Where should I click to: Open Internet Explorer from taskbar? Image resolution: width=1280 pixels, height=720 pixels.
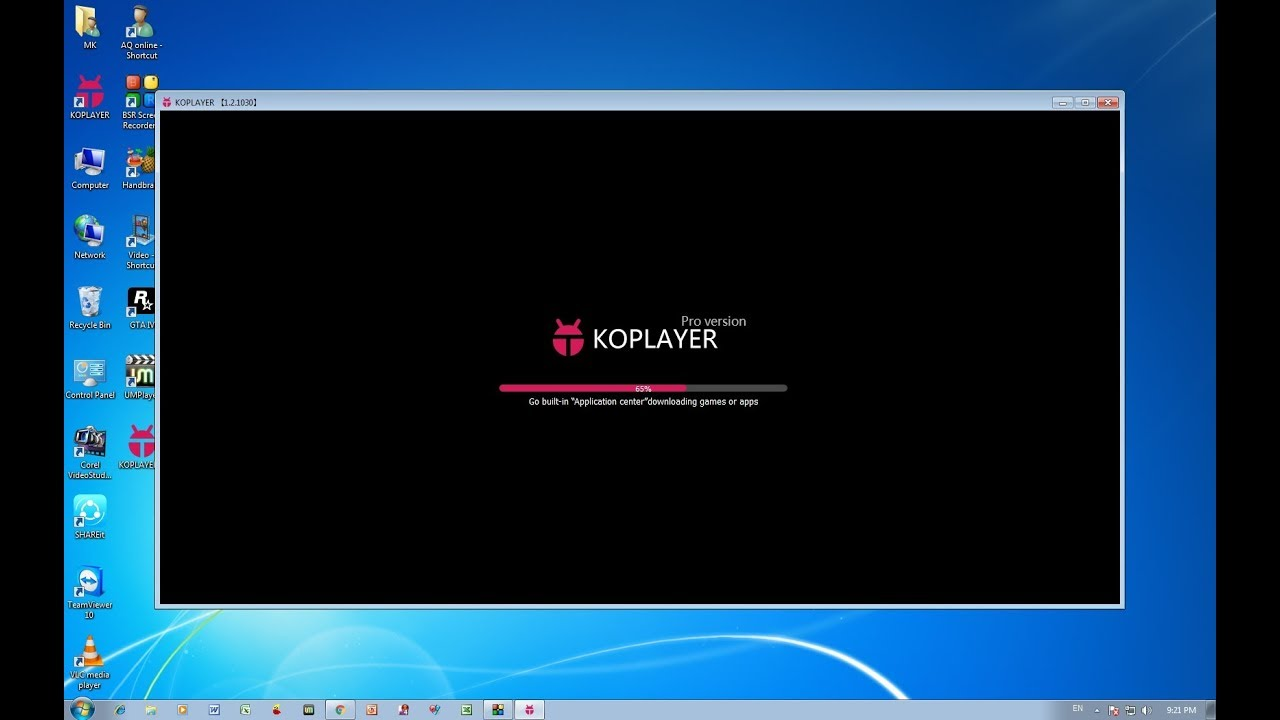click(x=120, y=710)
